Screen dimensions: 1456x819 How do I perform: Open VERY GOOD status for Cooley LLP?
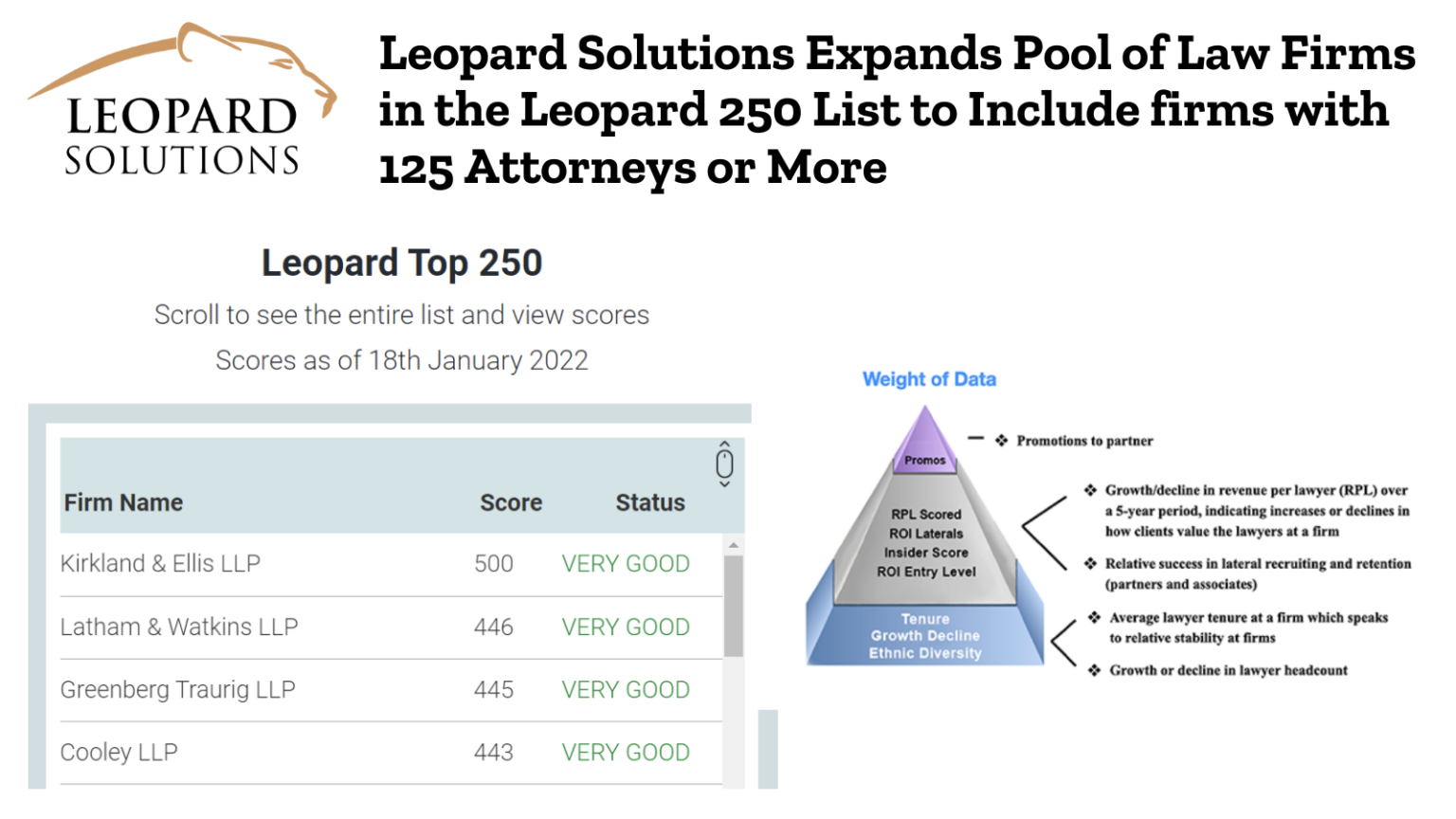point(626,752)
